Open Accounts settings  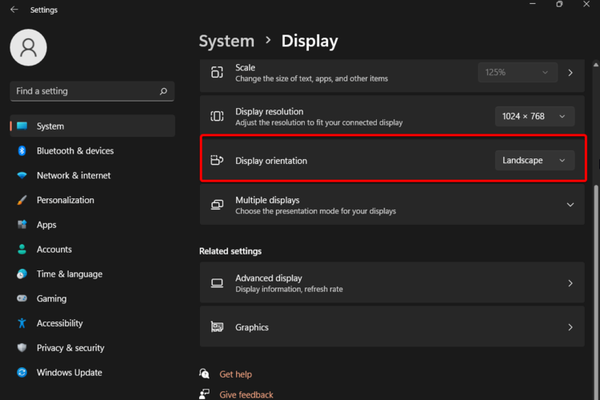93,249
